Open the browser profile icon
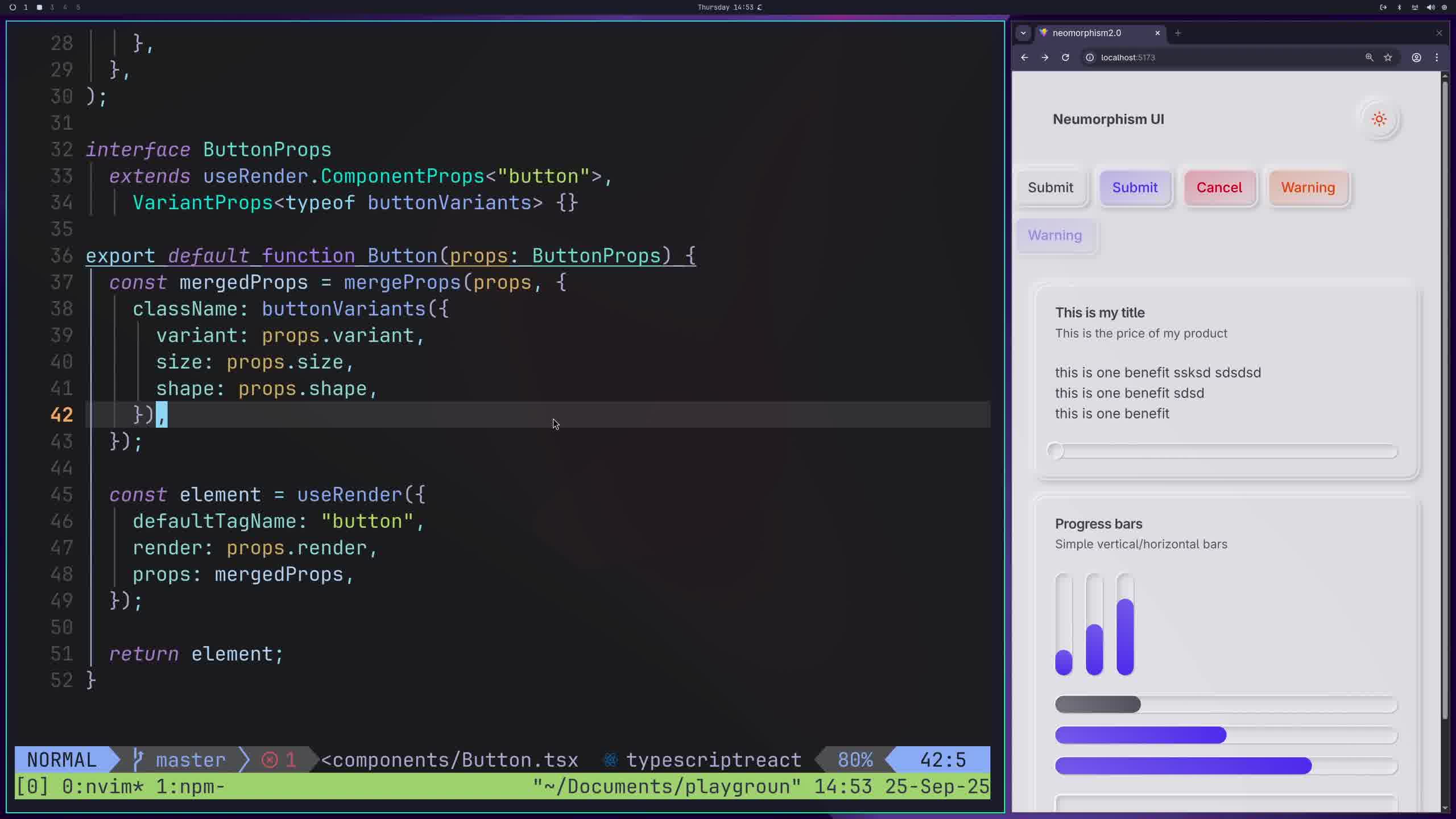The width and height of the screenshot is (1456, 819). (x=1416, y=57)
